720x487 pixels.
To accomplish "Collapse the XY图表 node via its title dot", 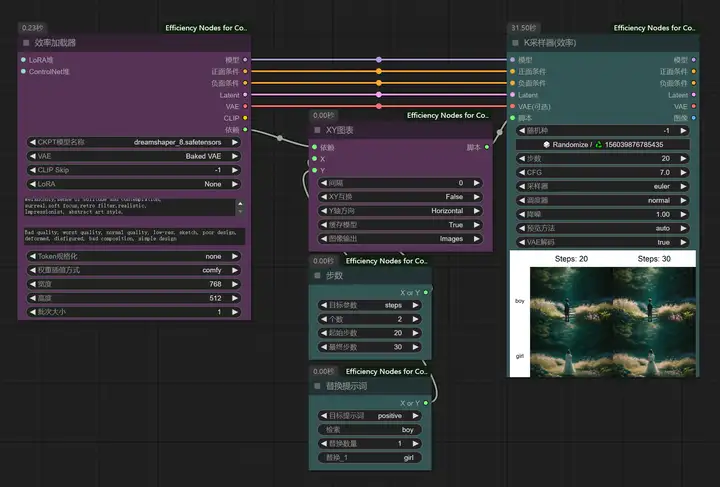I will [x=317, y=130].
